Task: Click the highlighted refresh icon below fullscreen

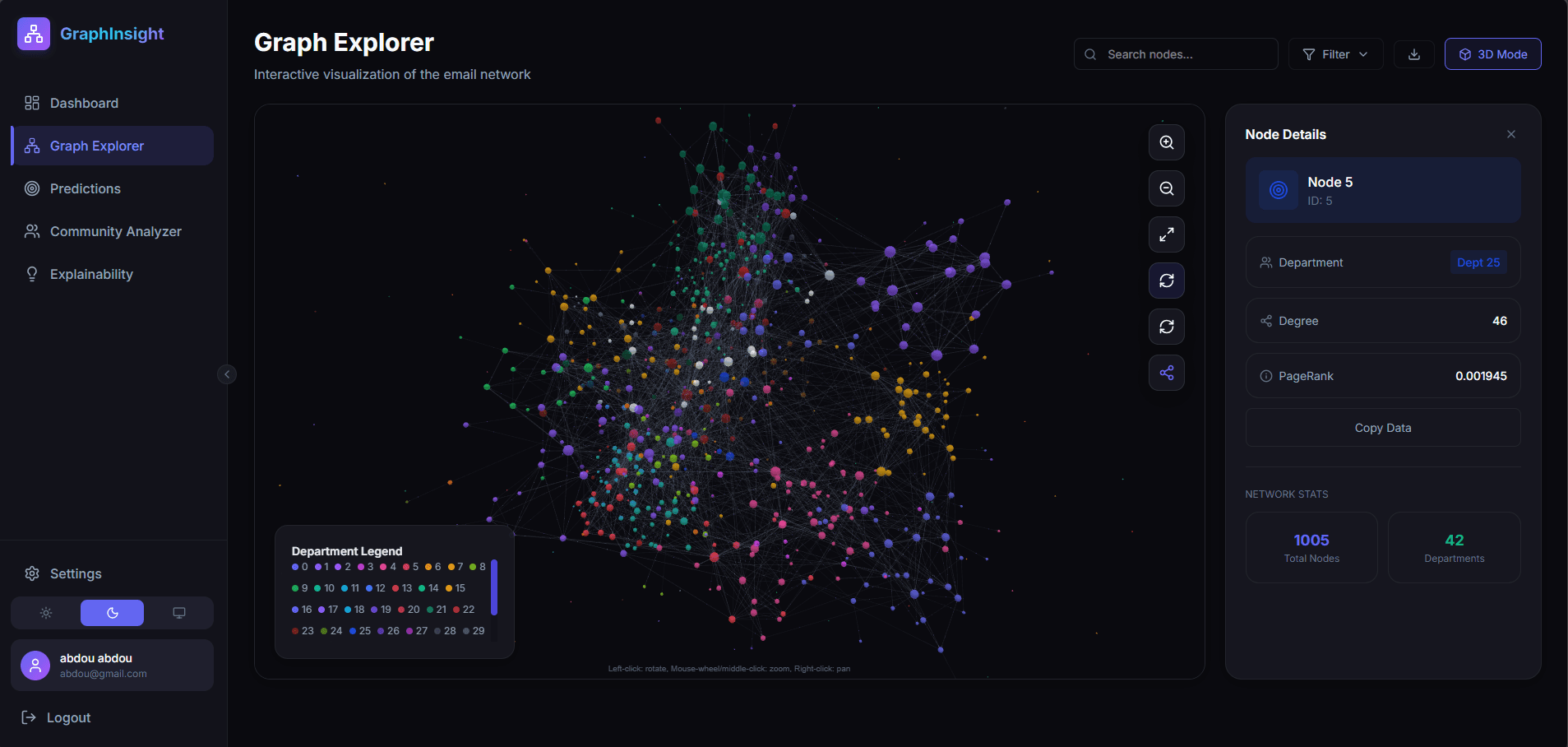Action: pos(1166,281)
